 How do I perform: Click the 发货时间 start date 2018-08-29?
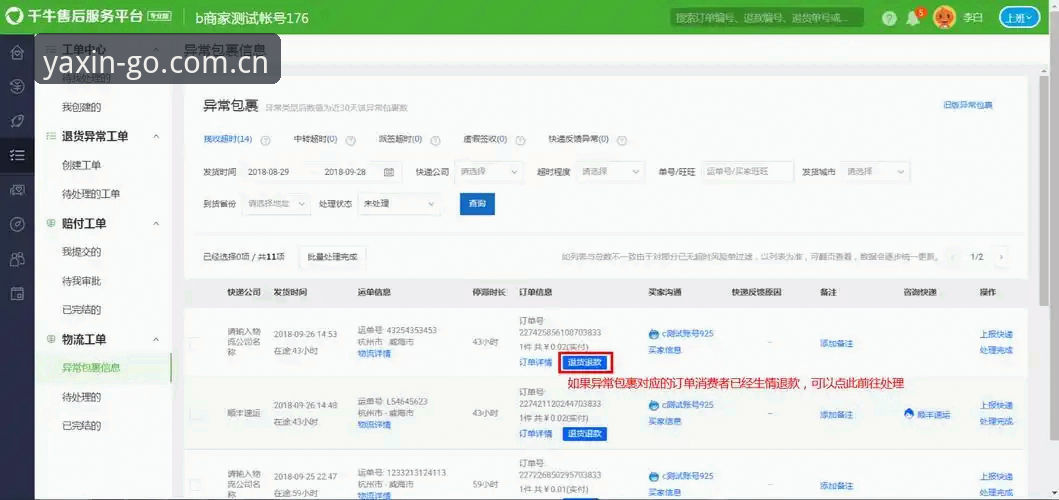268,172
